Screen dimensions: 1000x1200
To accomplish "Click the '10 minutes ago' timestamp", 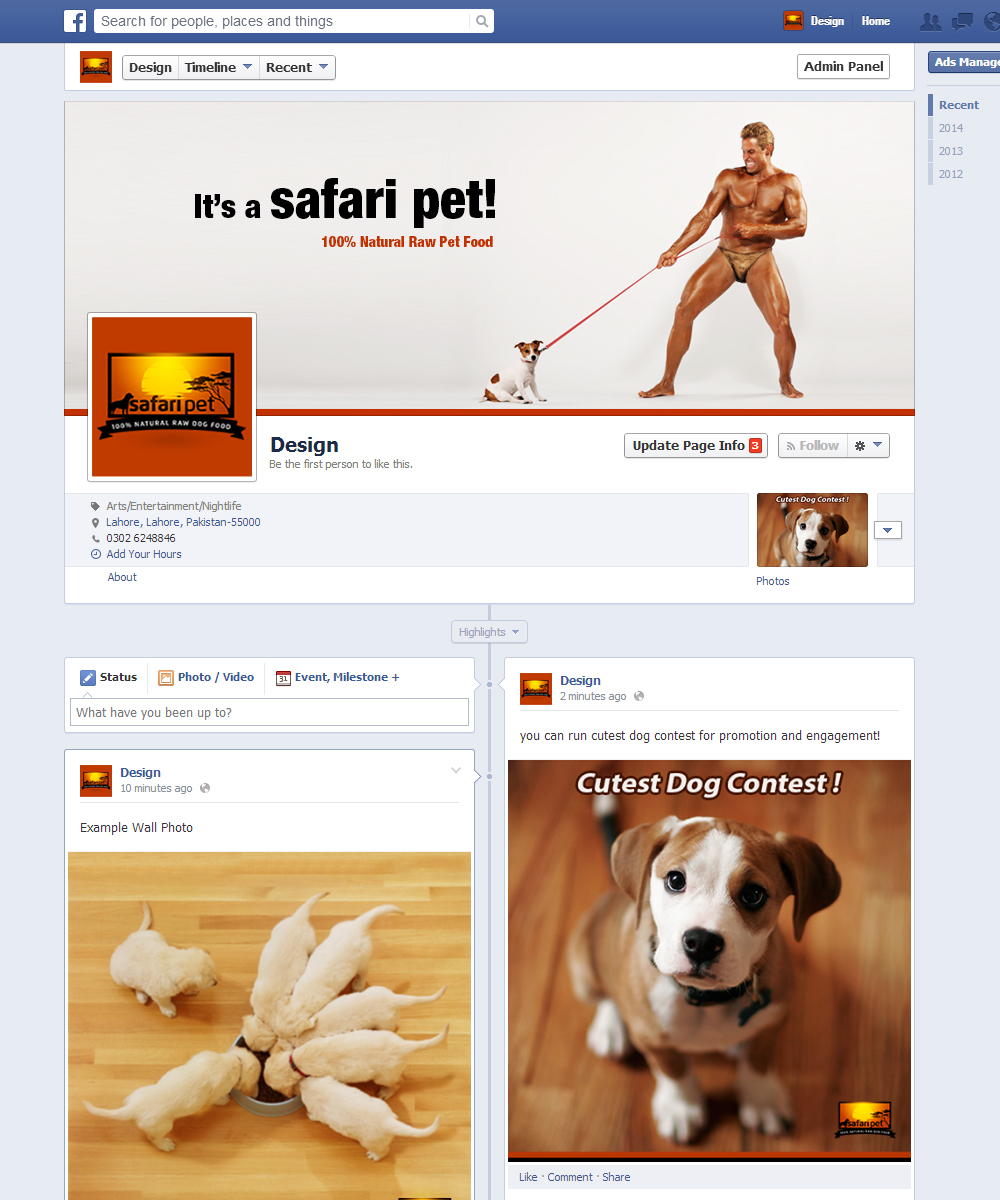I will 156,788.
